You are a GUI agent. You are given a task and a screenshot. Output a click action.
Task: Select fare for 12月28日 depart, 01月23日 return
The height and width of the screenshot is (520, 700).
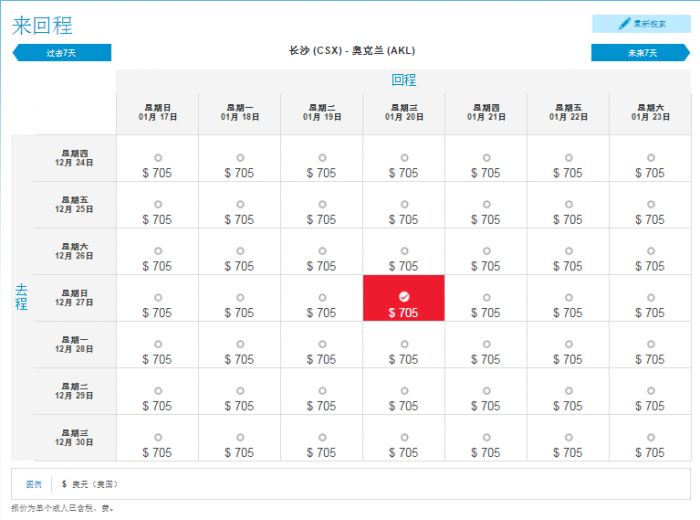pos(650,345)
